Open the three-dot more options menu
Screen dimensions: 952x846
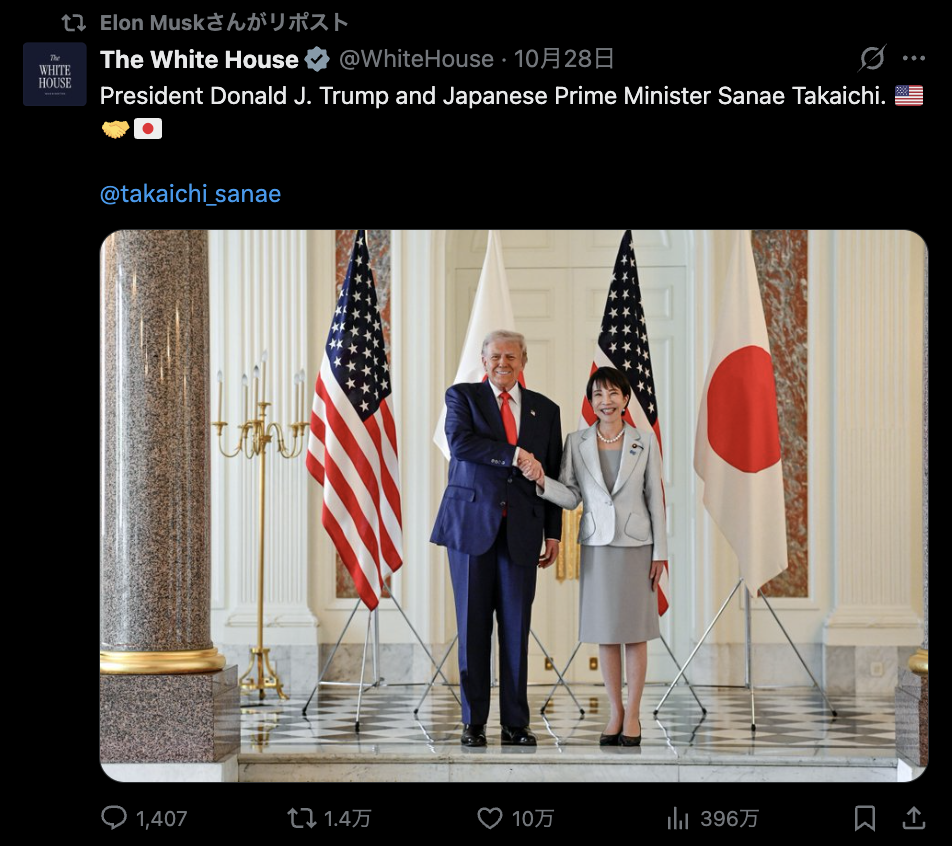[x=914, y=58]
